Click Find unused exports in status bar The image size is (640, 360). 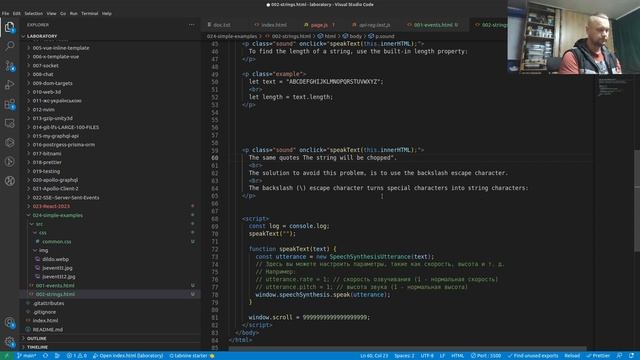(x=533, y=356)
